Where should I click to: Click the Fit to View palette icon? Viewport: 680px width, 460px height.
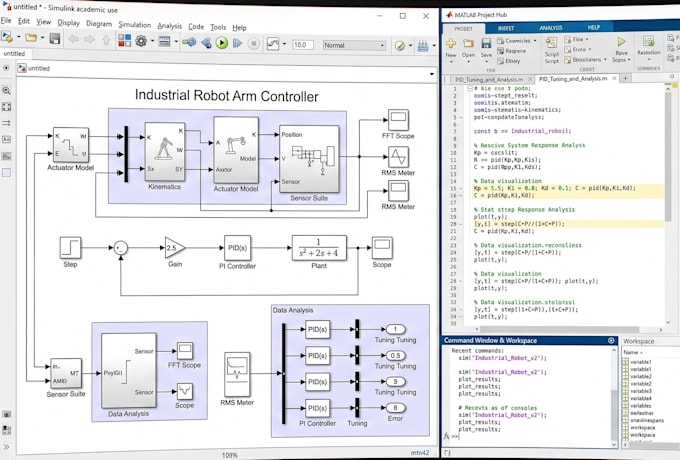[7, 107]
